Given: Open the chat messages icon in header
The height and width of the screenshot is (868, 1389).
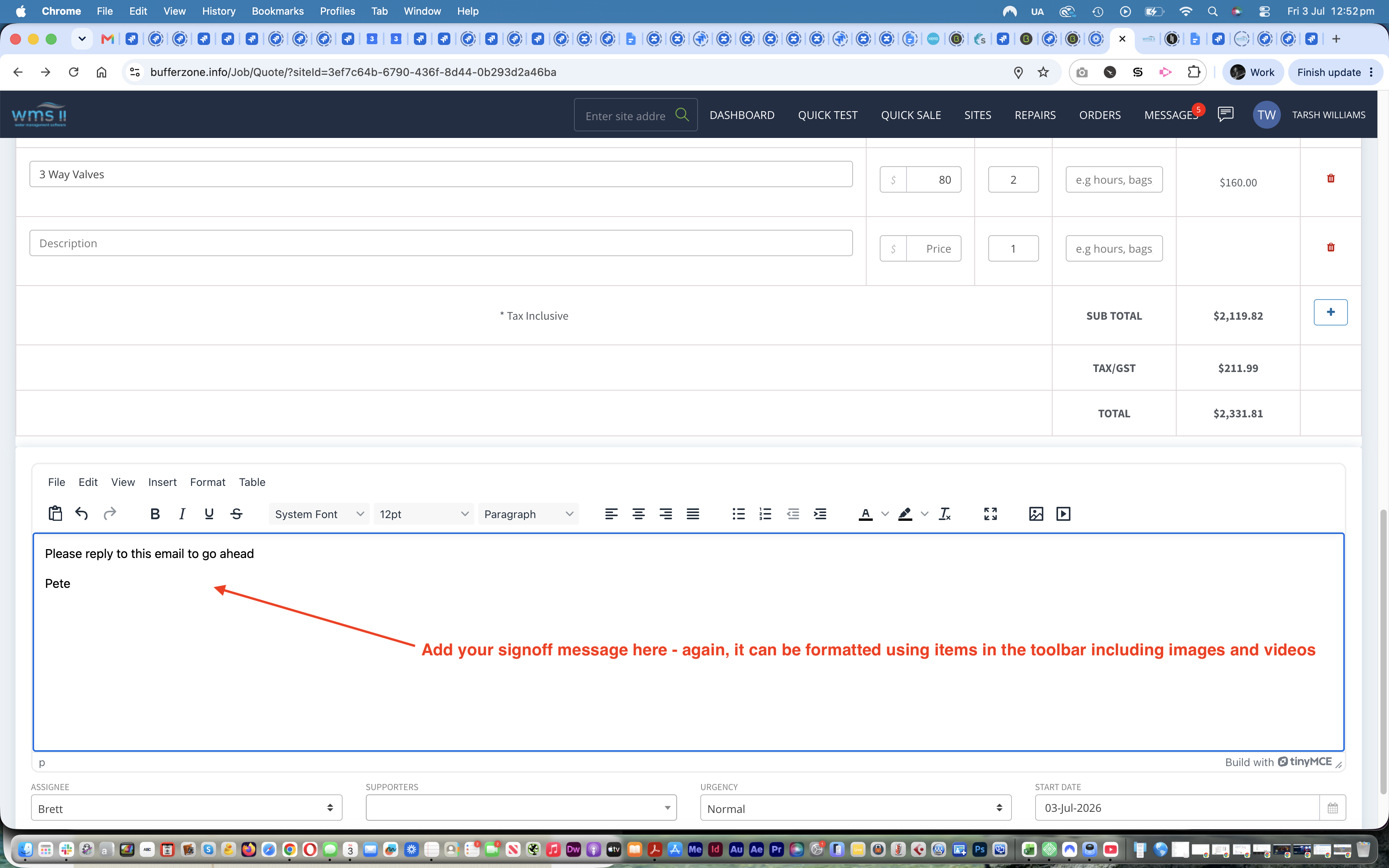Looking at the screenshot, I should tap(1225, 114).
